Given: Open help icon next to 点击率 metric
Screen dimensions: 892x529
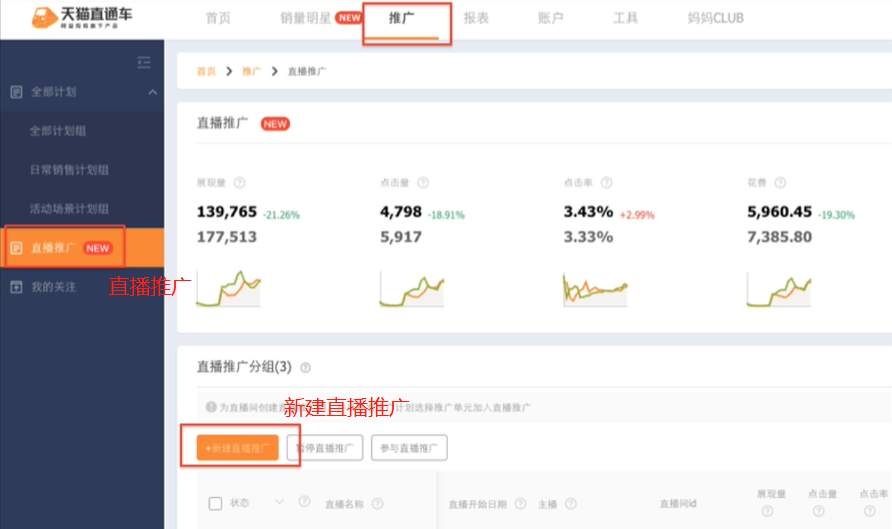Looking at the screenshot, I should [606, 183].
